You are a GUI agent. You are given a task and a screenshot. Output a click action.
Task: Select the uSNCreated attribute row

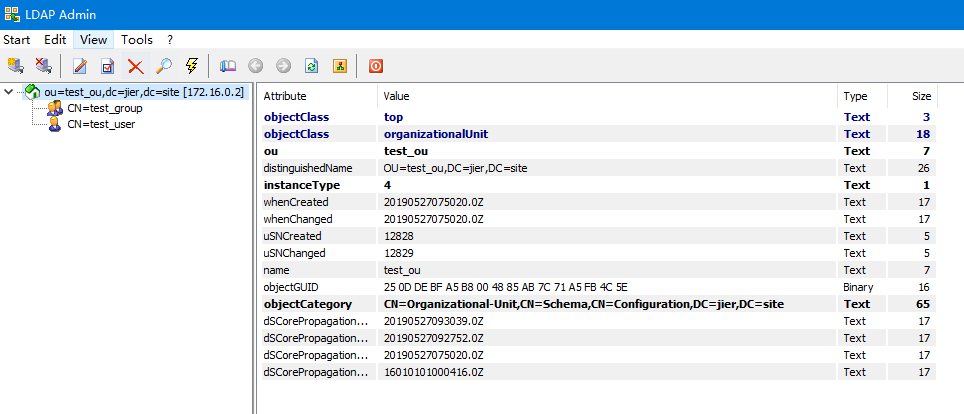coord(599,236)
